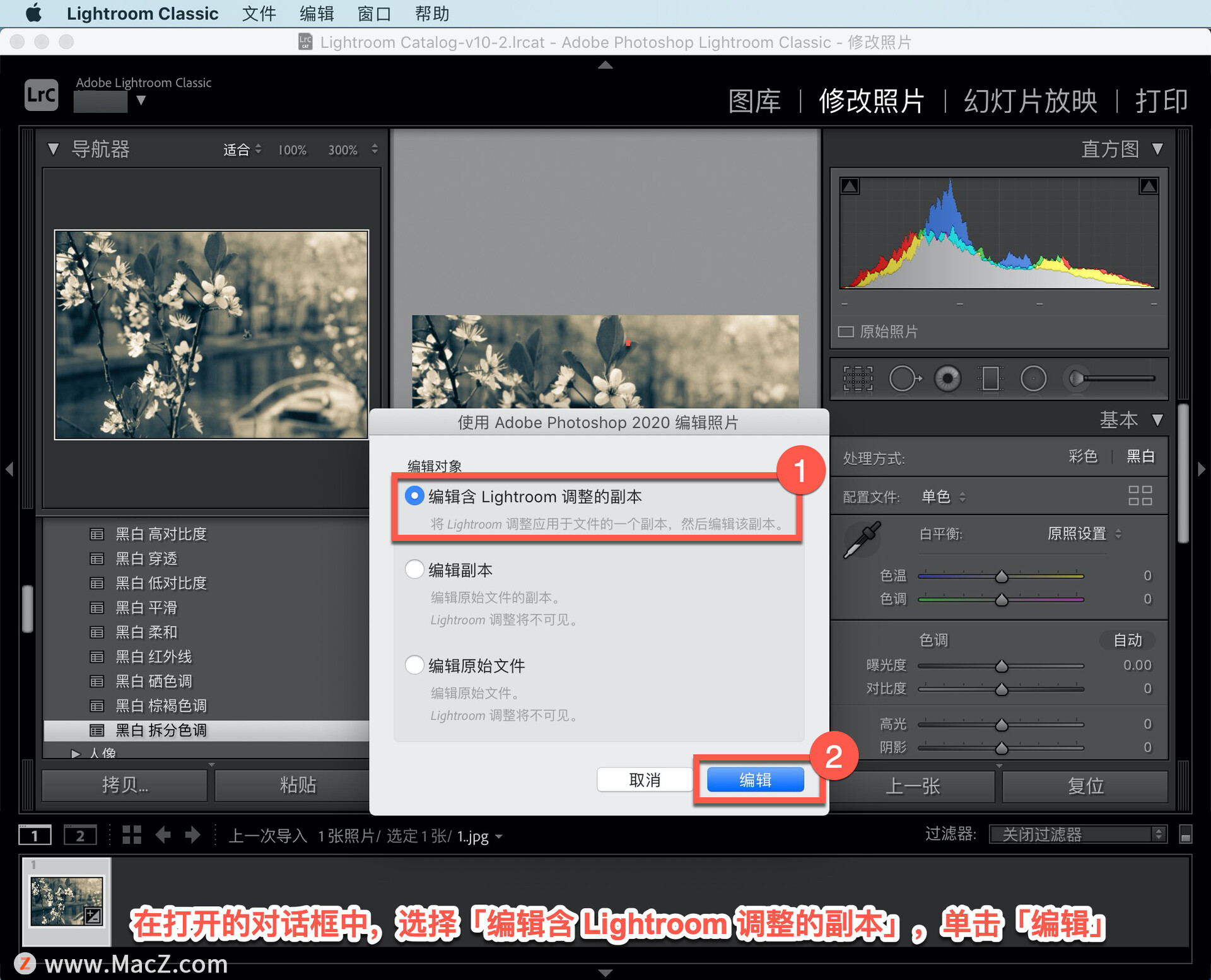
Task: Select the Adjustment Brush tool
Action: (x=1110, y=378)
